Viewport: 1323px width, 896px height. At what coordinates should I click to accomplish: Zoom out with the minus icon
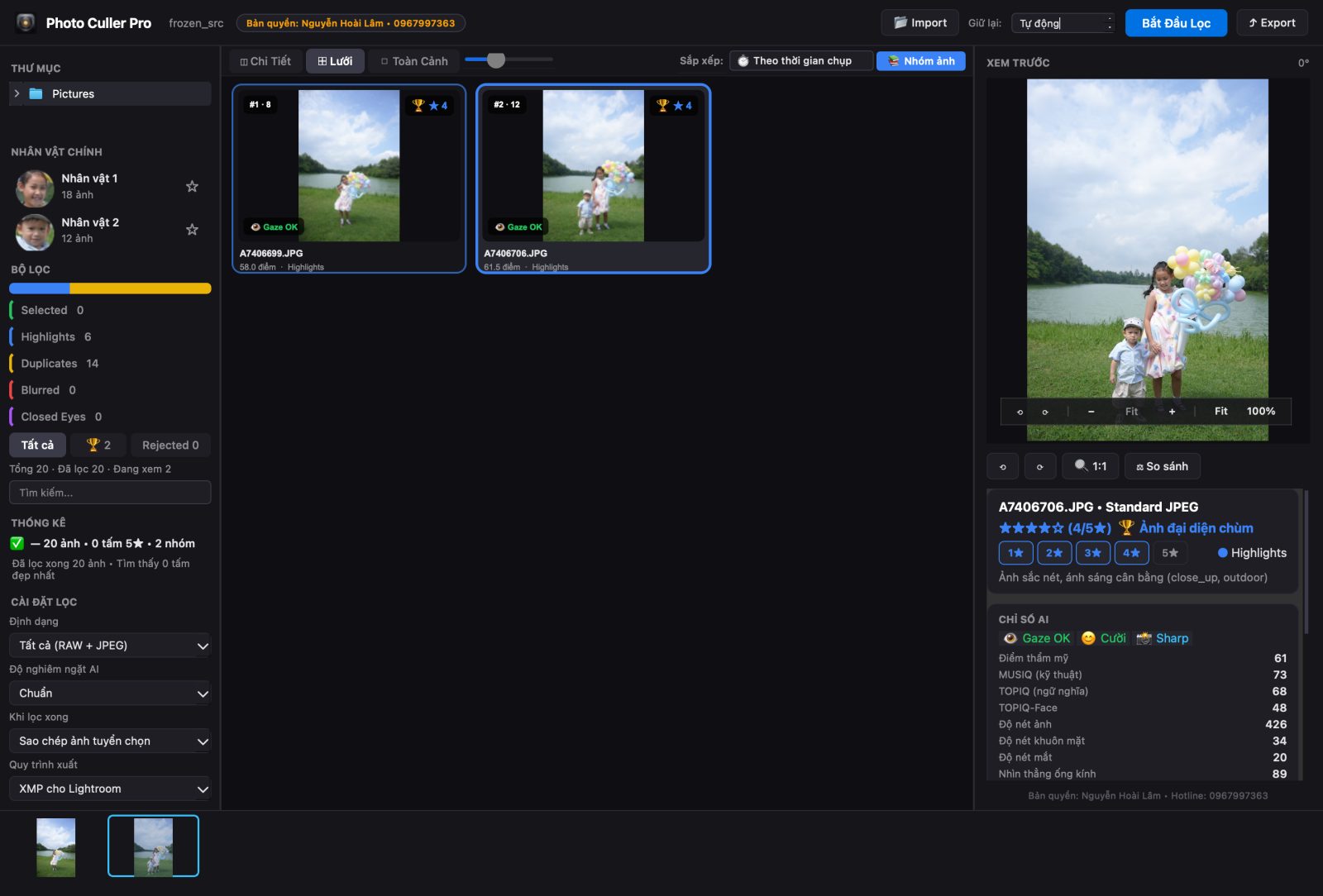1091,412
